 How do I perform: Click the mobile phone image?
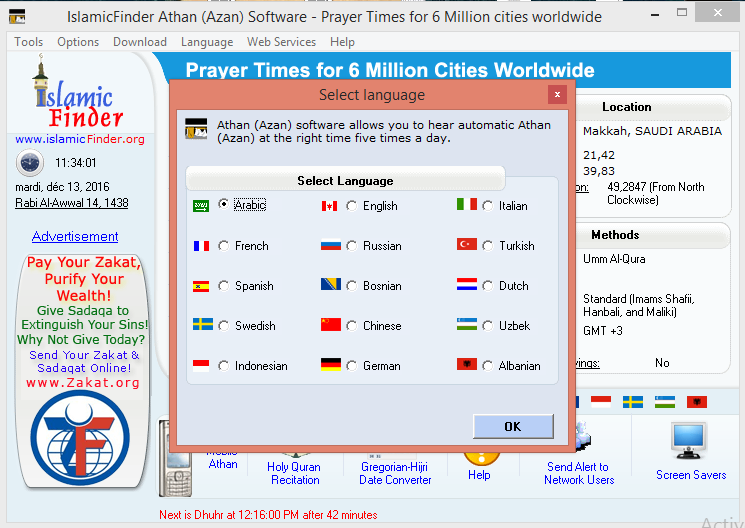click(x=175, y=458)
